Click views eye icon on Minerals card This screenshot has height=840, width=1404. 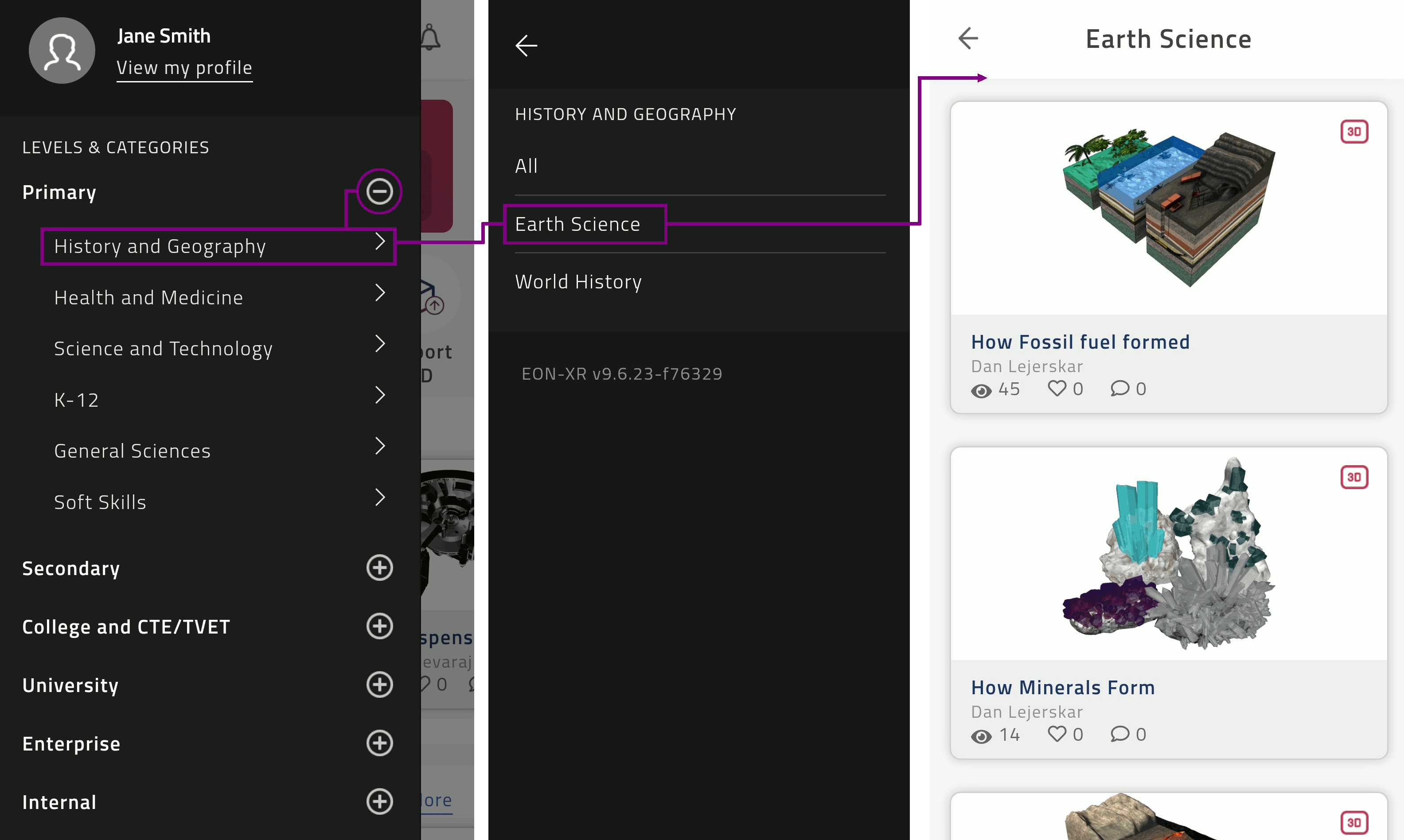(x=981, y=736)
